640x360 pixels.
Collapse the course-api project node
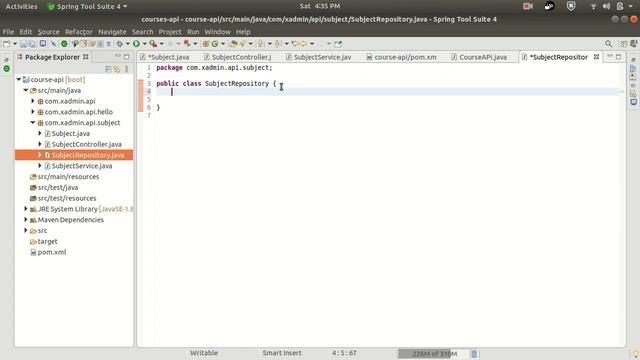(x=19, y=80)
